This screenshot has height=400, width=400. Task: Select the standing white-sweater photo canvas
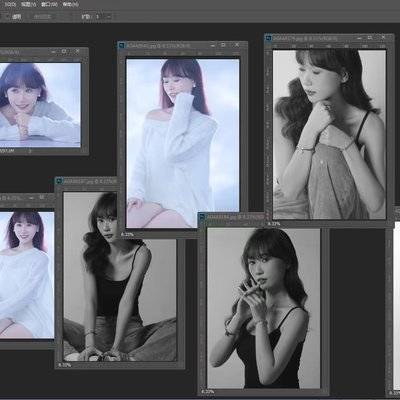tap(183, 143)
